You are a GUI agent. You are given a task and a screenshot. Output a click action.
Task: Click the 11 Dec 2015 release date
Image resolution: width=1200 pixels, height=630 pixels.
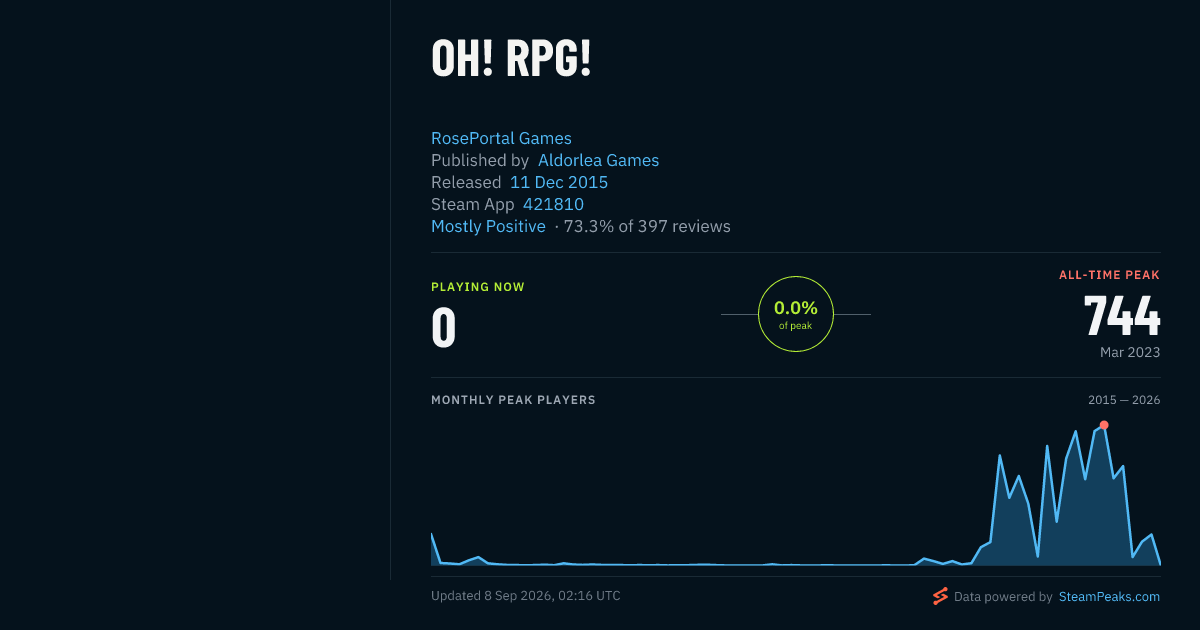pyautogui.click(x=559, y=182)
